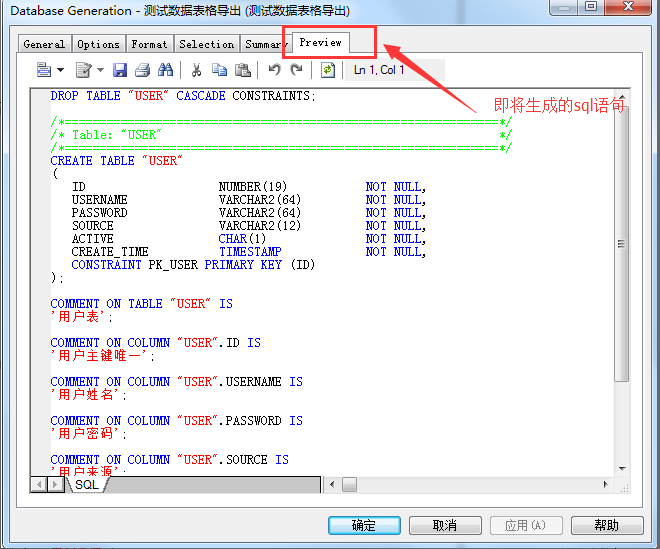
Task: Click the DROP TABLE statement line
Action: pos(183,96)
